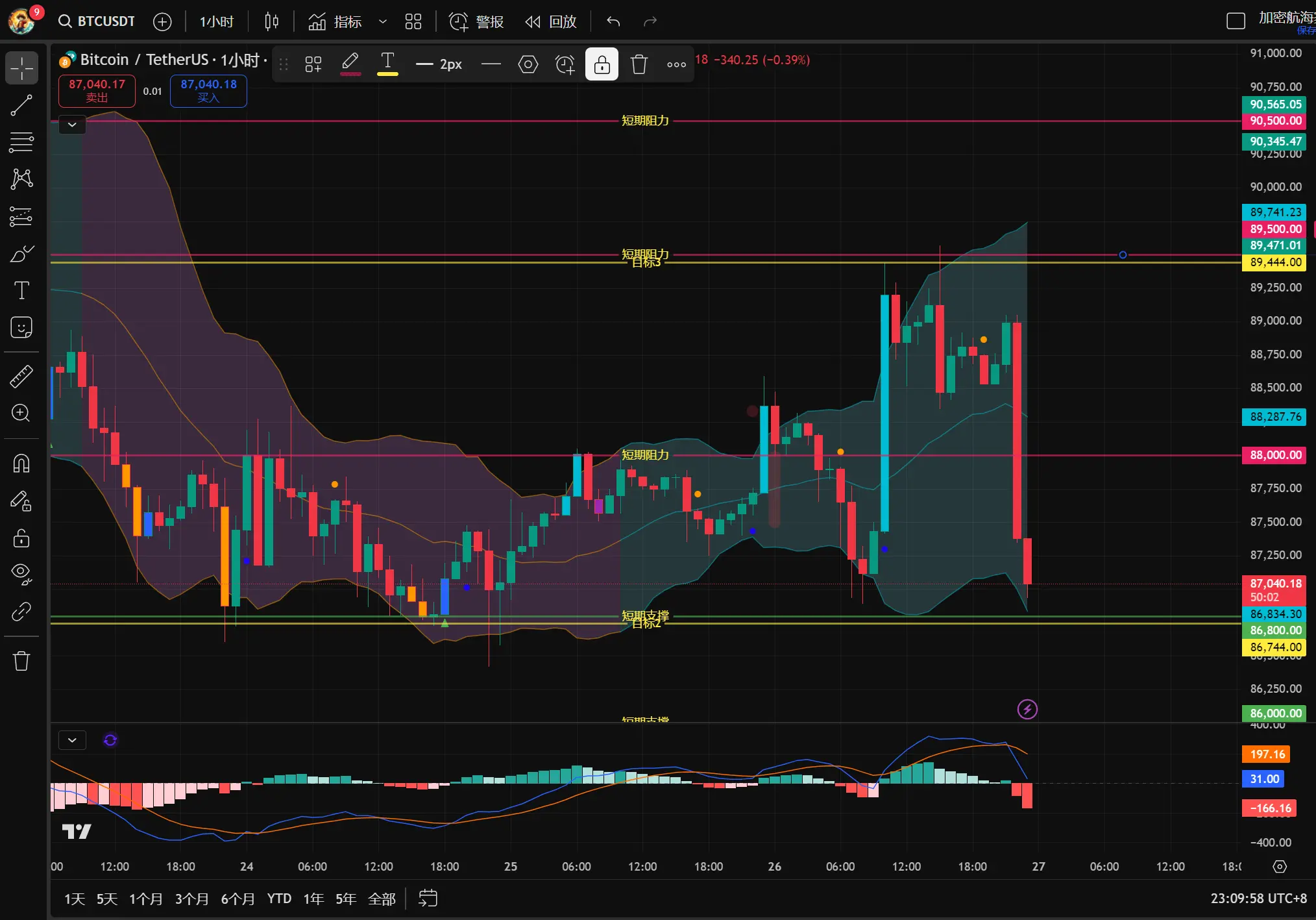Select the trend line drawing tool

[21, 105]
